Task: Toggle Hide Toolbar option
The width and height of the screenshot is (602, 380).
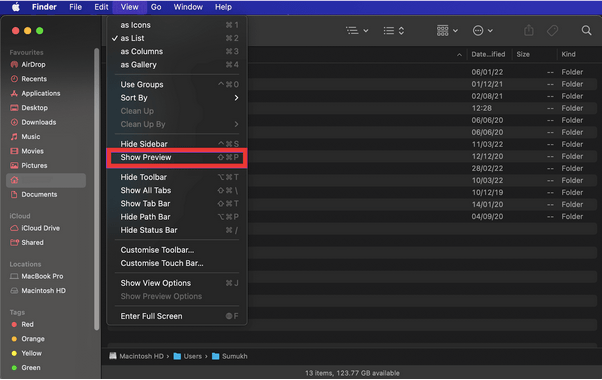Action: pyautogui.click(x=177, y=177)
